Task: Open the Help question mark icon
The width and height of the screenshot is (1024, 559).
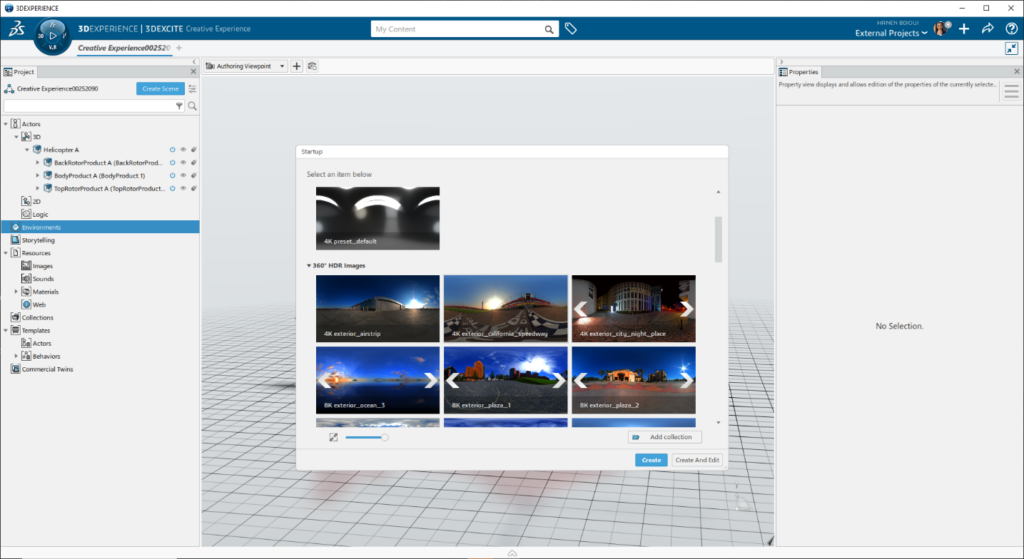Action: tap(1011, 29)
